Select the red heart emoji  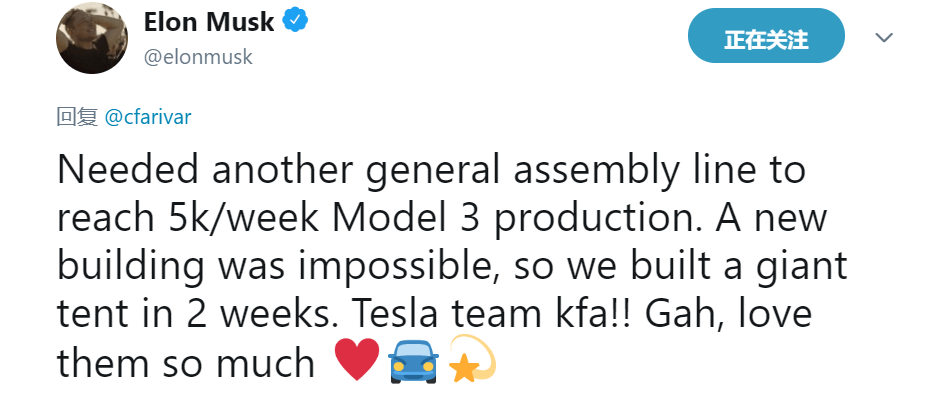[x=357, y=359]
